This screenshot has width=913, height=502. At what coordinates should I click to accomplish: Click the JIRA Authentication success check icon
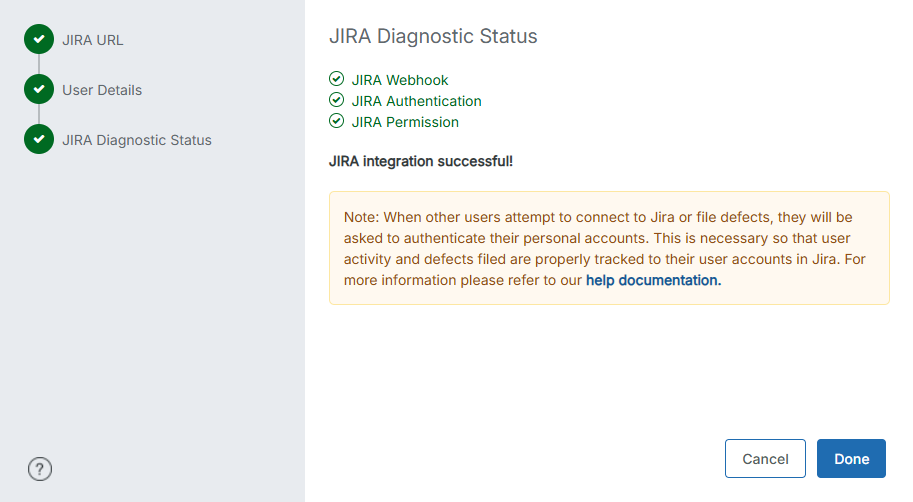[x=337, y=100]
